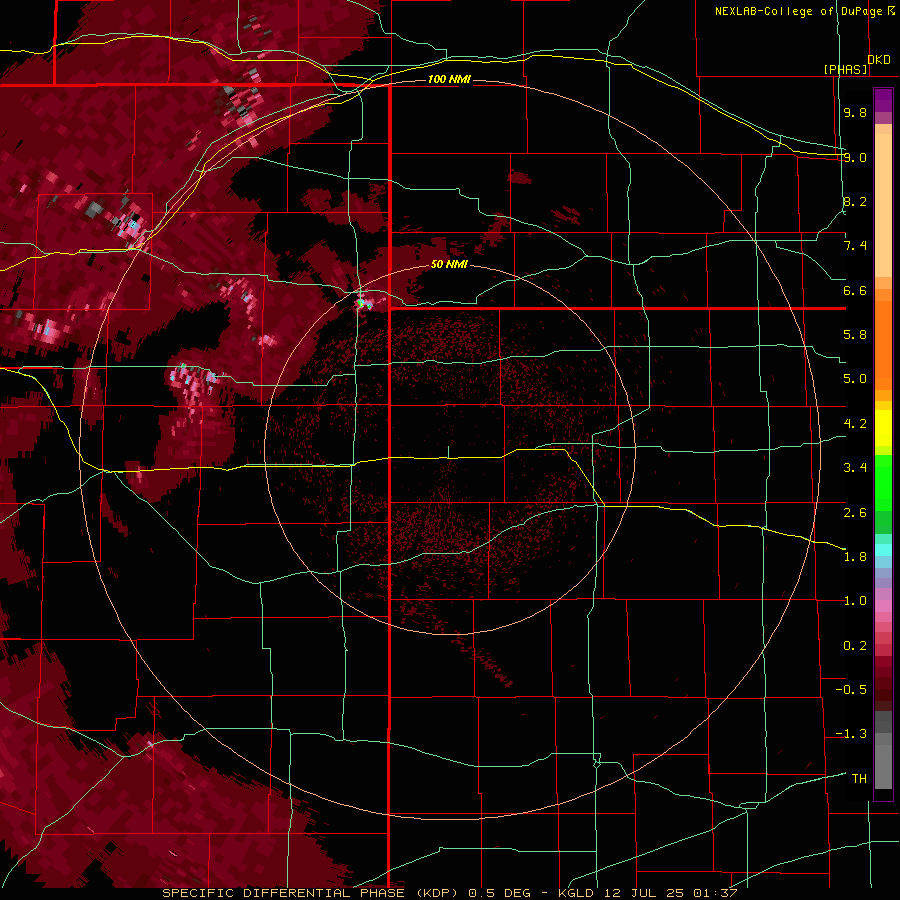Click the purple top segment of the color bar
Screen dimensions: 900x900
click(883, 101)
